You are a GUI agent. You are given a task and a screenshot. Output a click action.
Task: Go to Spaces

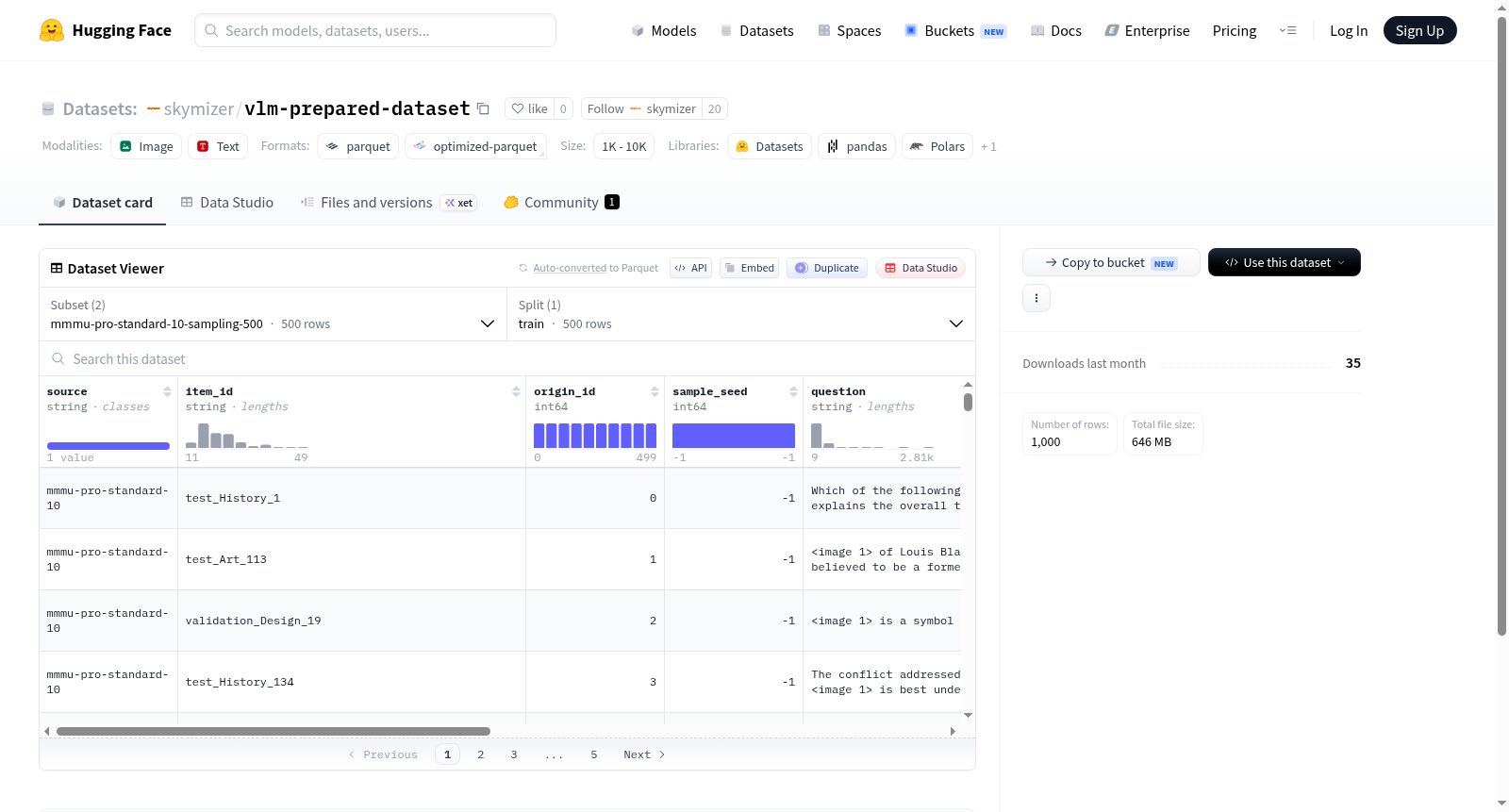pyautogui.click(x=849, y=30)
